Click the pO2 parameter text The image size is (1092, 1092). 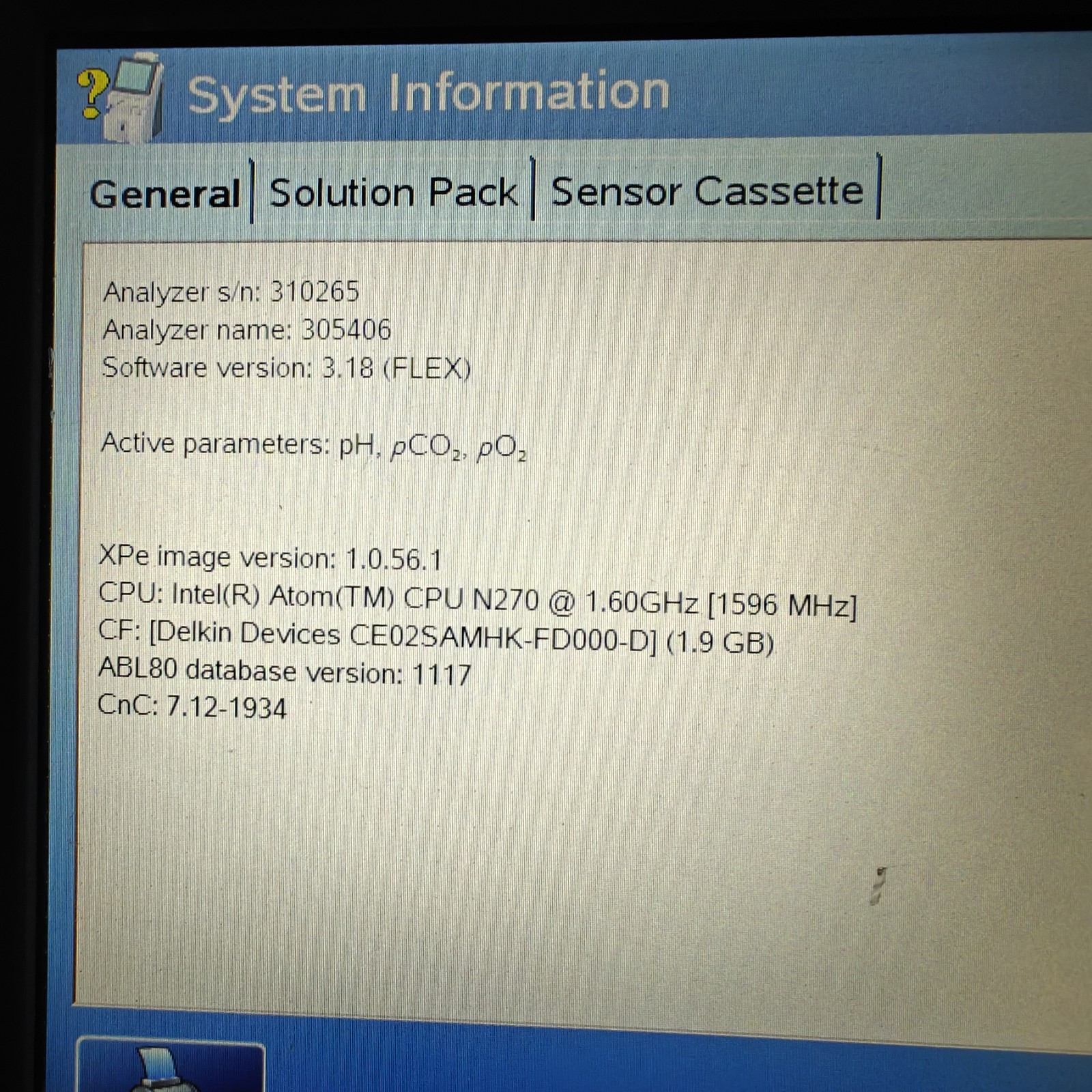(502, 450)
